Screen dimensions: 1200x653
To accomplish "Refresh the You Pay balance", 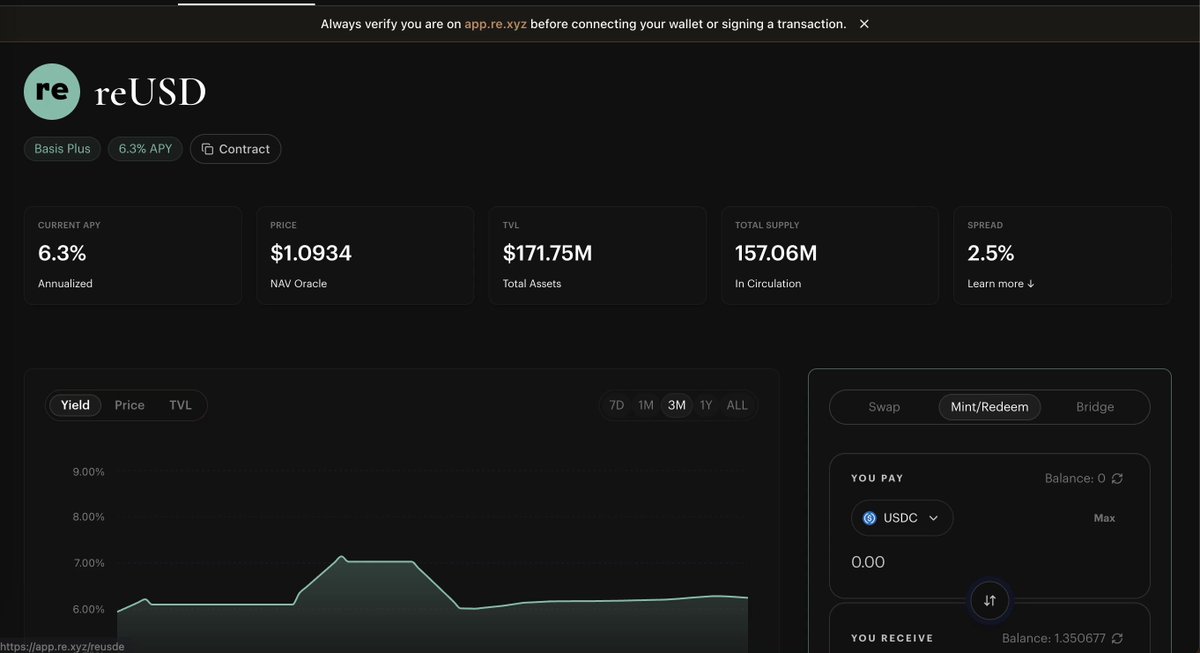I will (1117, 478).
